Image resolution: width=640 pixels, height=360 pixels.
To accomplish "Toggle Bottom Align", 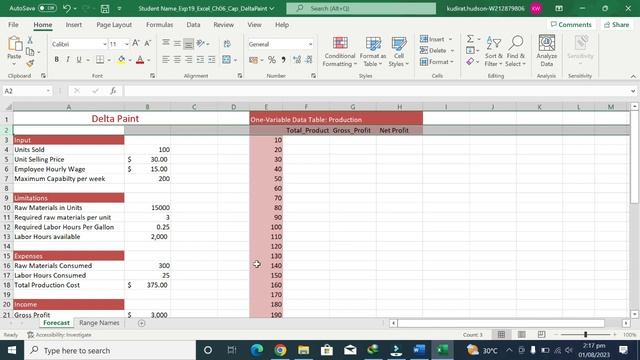I will (188, 43).
